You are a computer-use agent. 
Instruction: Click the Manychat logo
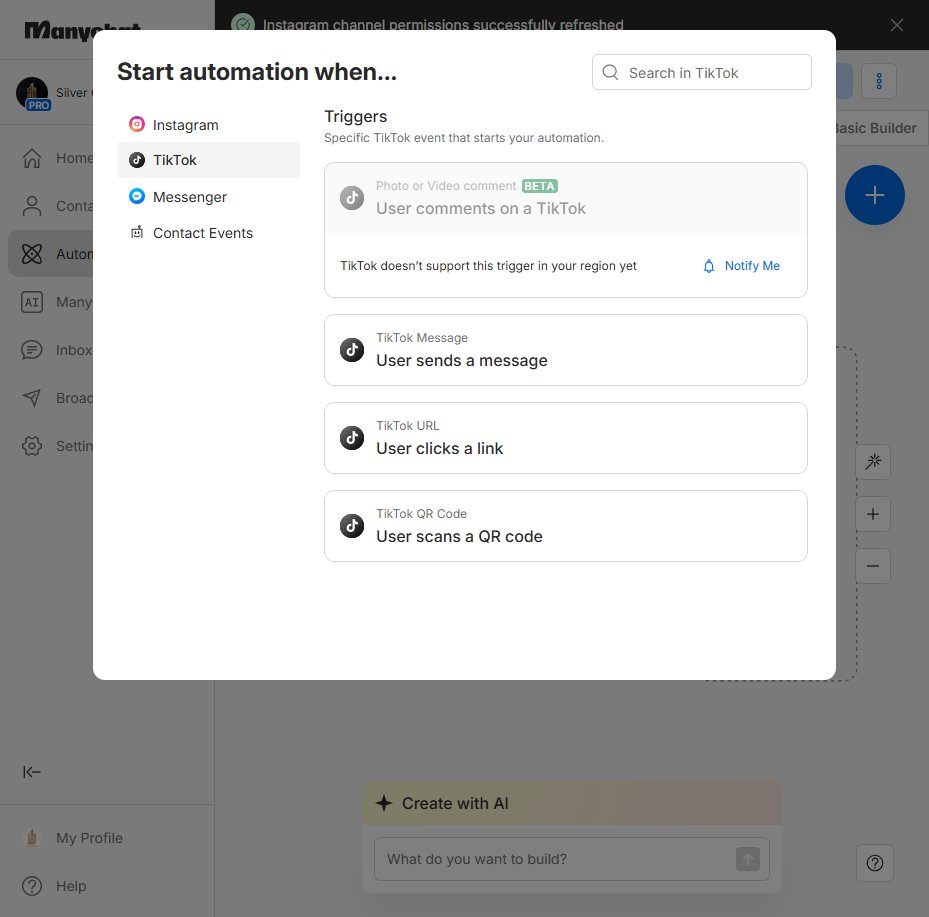coord(59,30)
